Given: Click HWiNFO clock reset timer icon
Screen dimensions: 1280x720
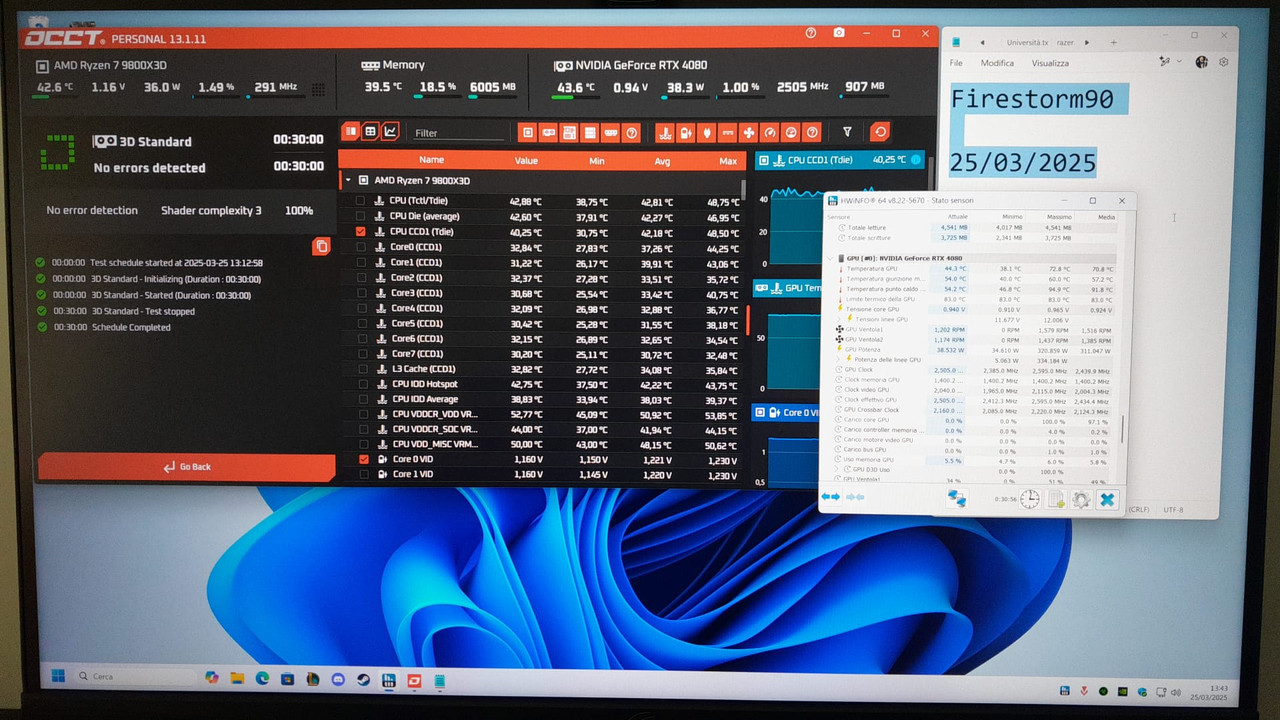Looking at the screenshot, I should coord(1030,499).
